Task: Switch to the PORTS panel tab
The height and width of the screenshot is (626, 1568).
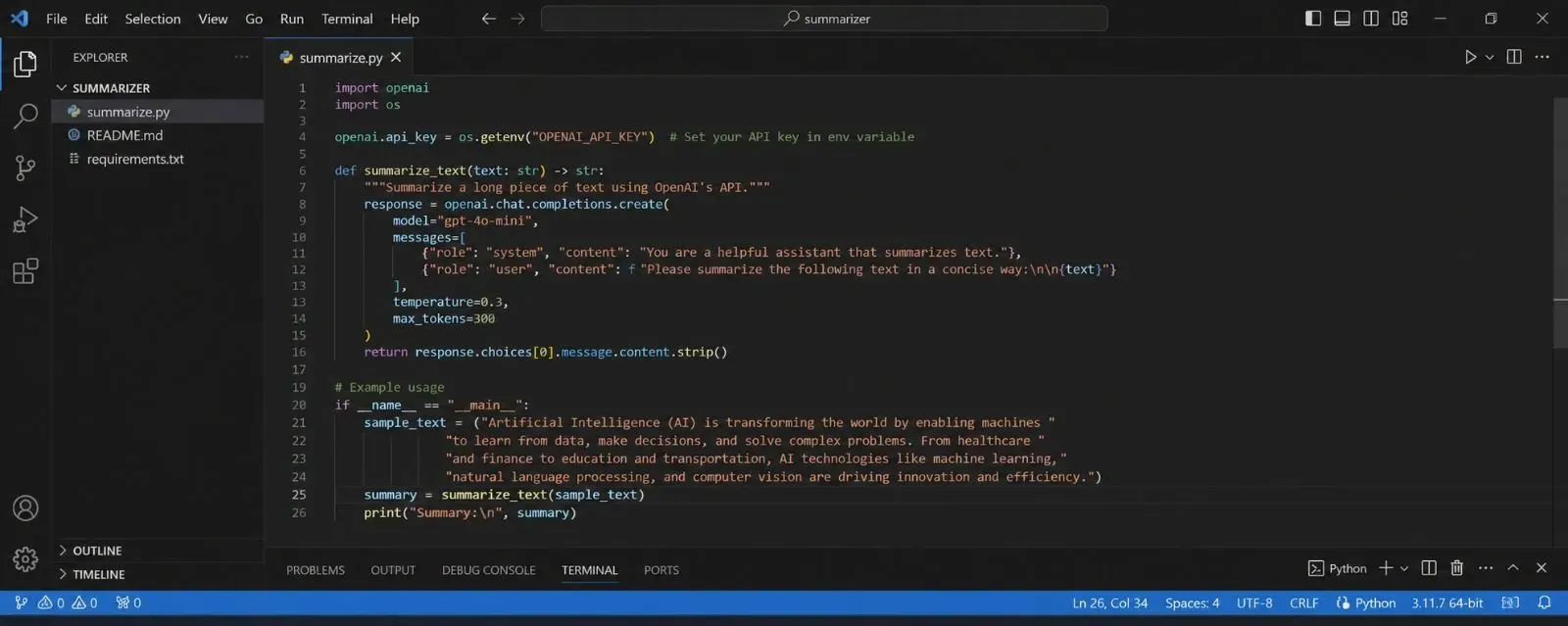Action: [661, 569]
